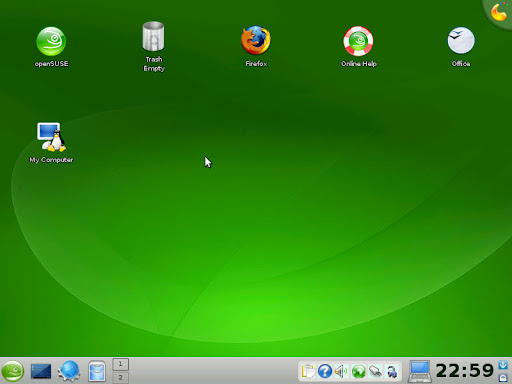Click the green globe tray icon

358,371
